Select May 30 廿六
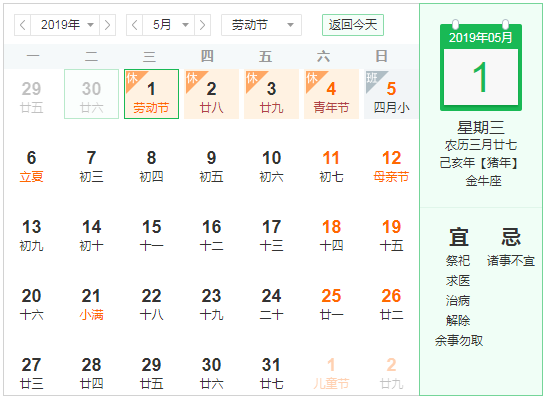 point(211,373)
